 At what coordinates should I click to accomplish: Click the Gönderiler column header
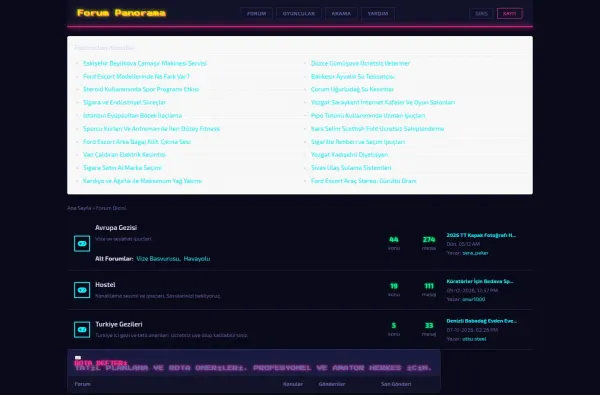pyautogui.click(x=332, y=384)
